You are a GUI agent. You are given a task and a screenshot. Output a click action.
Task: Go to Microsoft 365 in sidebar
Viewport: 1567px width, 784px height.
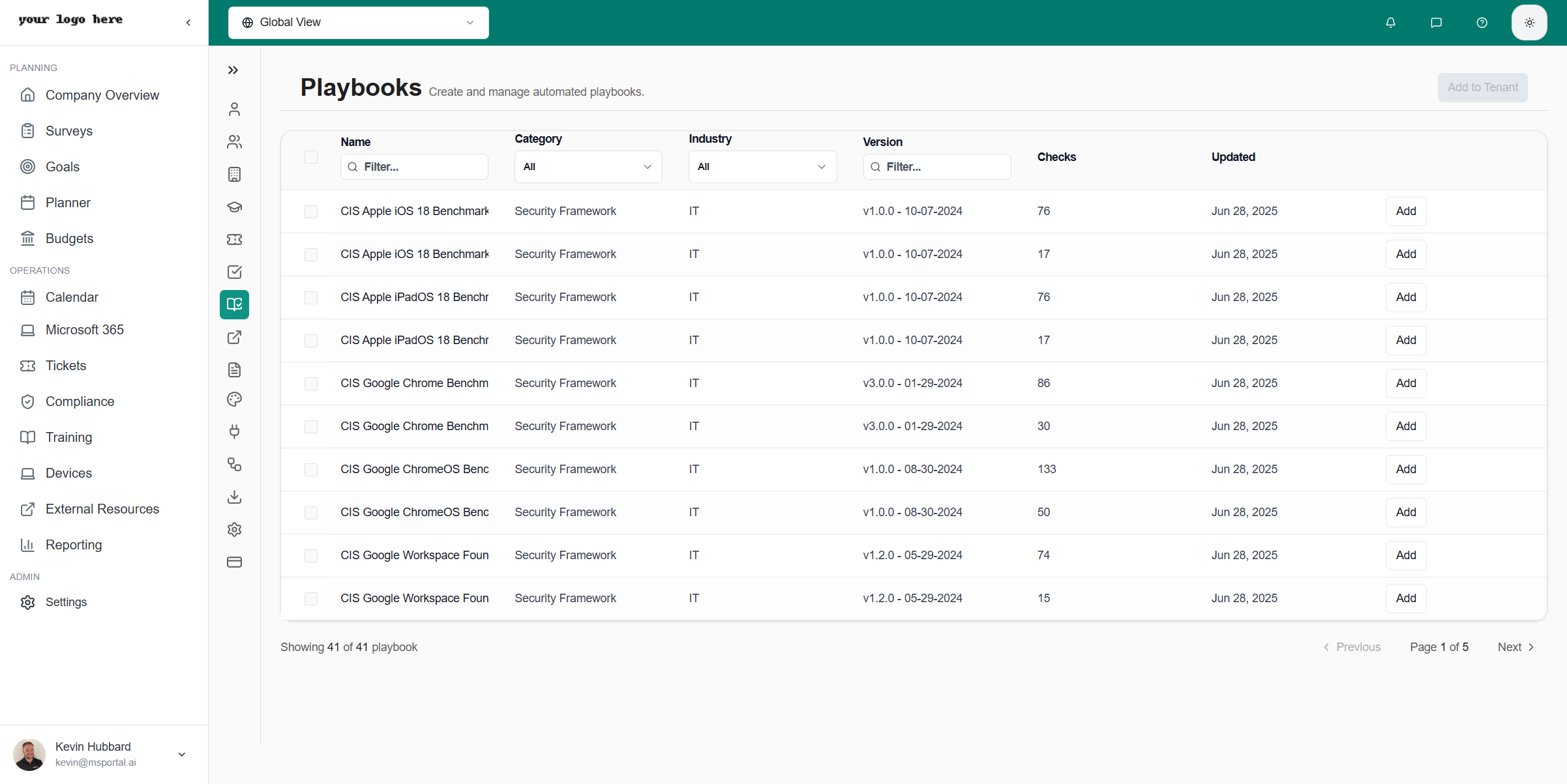84,330
